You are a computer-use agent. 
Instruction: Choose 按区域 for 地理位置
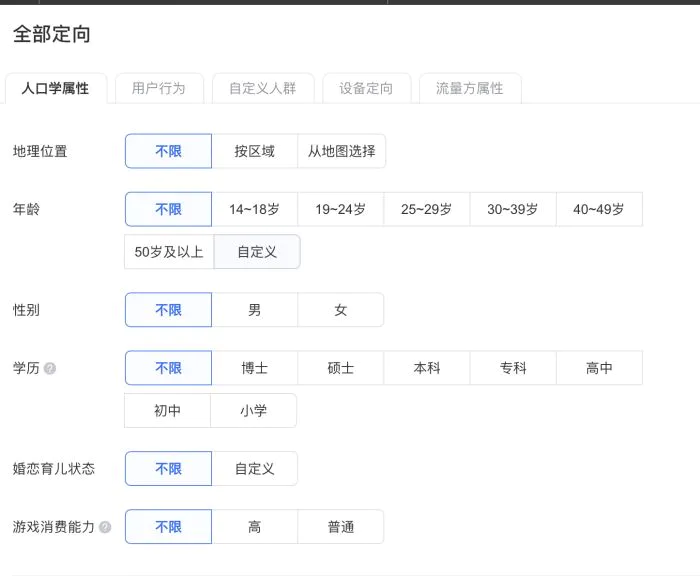254,151
